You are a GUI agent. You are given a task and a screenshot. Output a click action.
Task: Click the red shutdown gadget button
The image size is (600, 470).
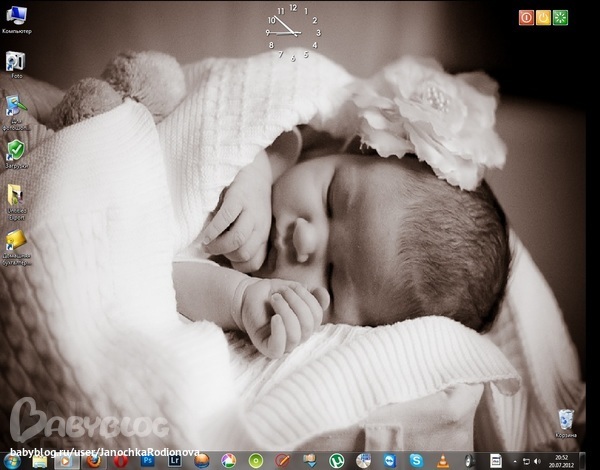tap(526, 17)
